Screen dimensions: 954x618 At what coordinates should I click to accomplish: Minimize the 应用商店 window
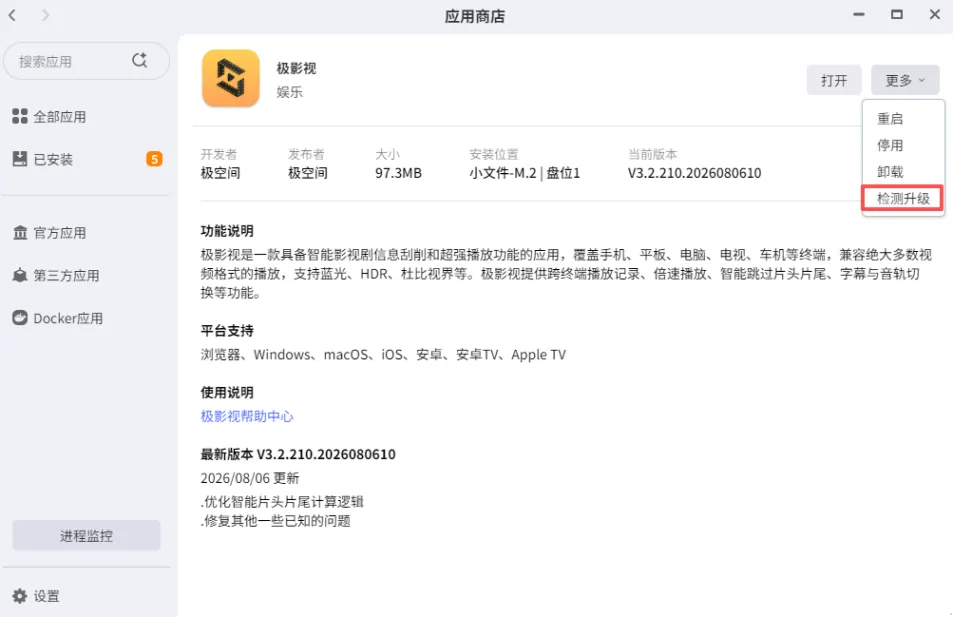858,15
